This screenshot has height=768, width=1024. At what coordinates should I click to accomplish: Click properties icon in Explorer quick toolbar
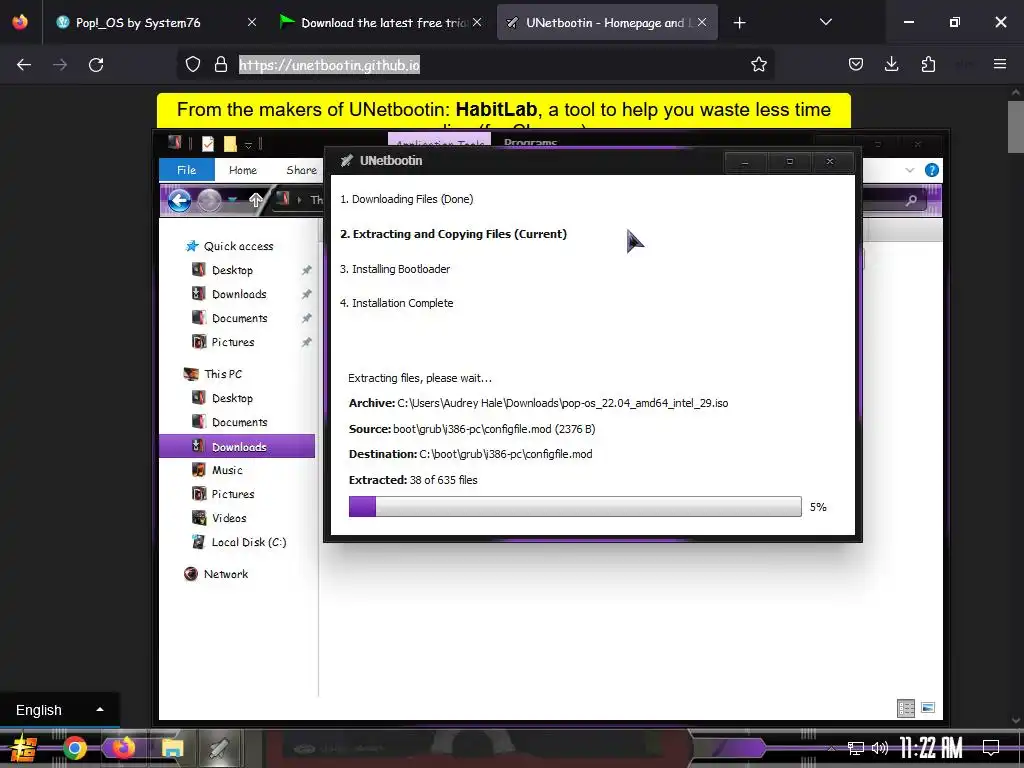click(208, 144)
